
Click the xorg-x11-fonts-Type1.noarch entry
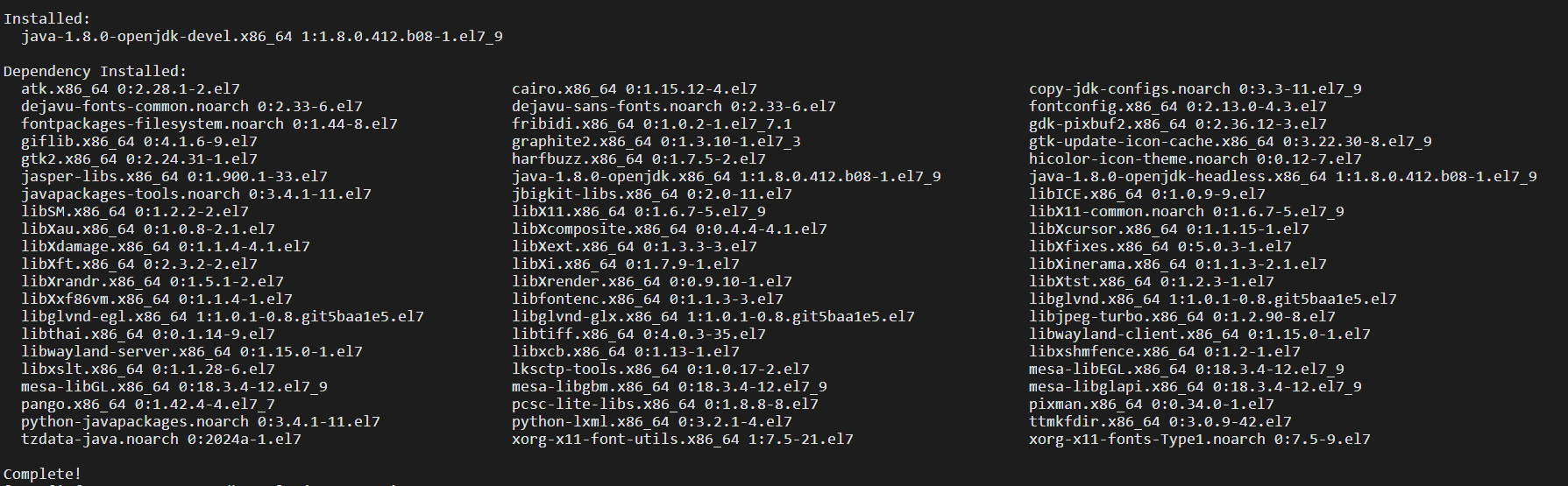(x=1199, y=439)
